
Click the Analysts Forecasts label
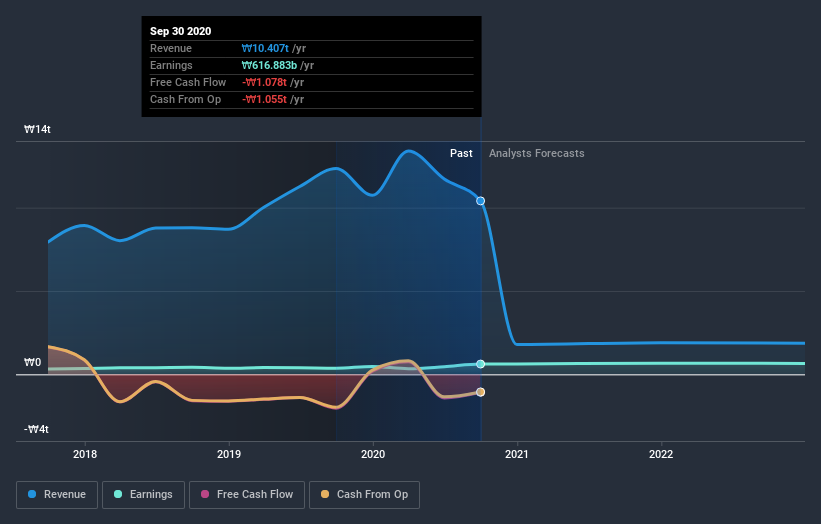pos(537,153)
